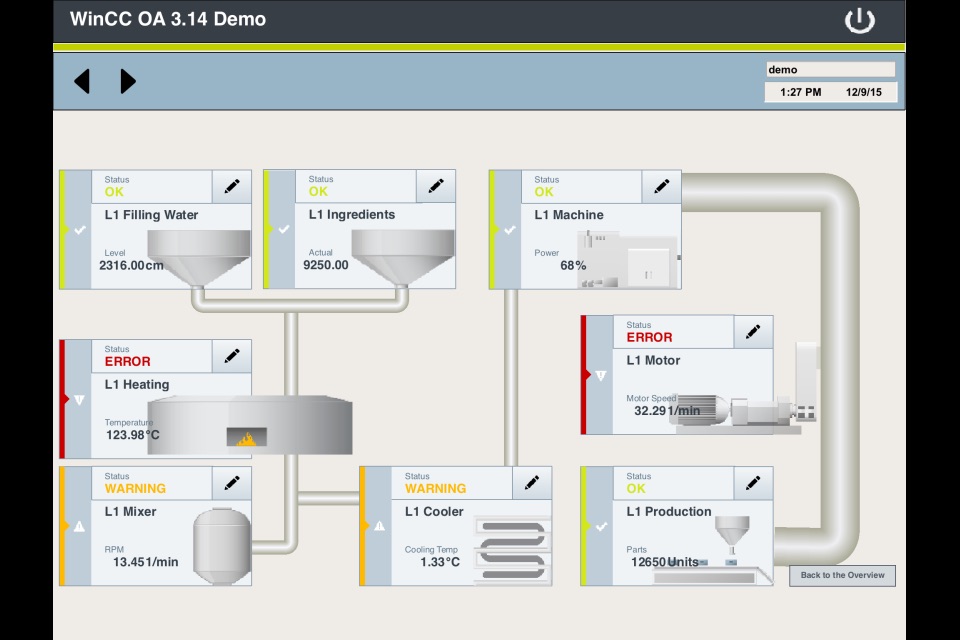Click the check mark on L1 Filling Water

pyautogui.click(x=80, y=230)
